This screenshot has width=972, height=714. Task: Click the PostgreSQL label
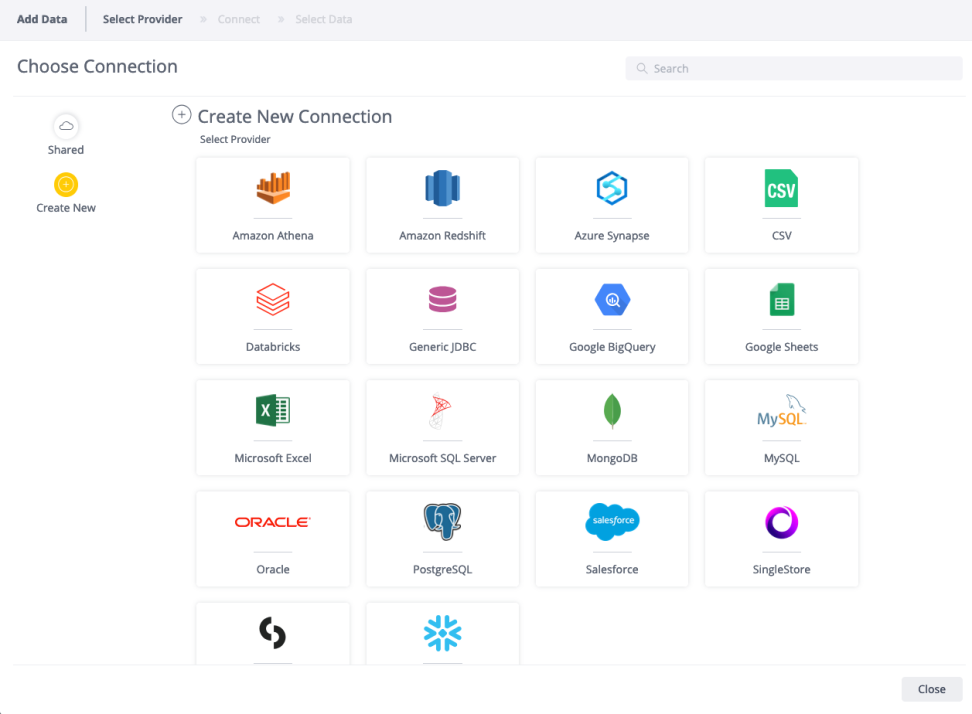point(443,569)
